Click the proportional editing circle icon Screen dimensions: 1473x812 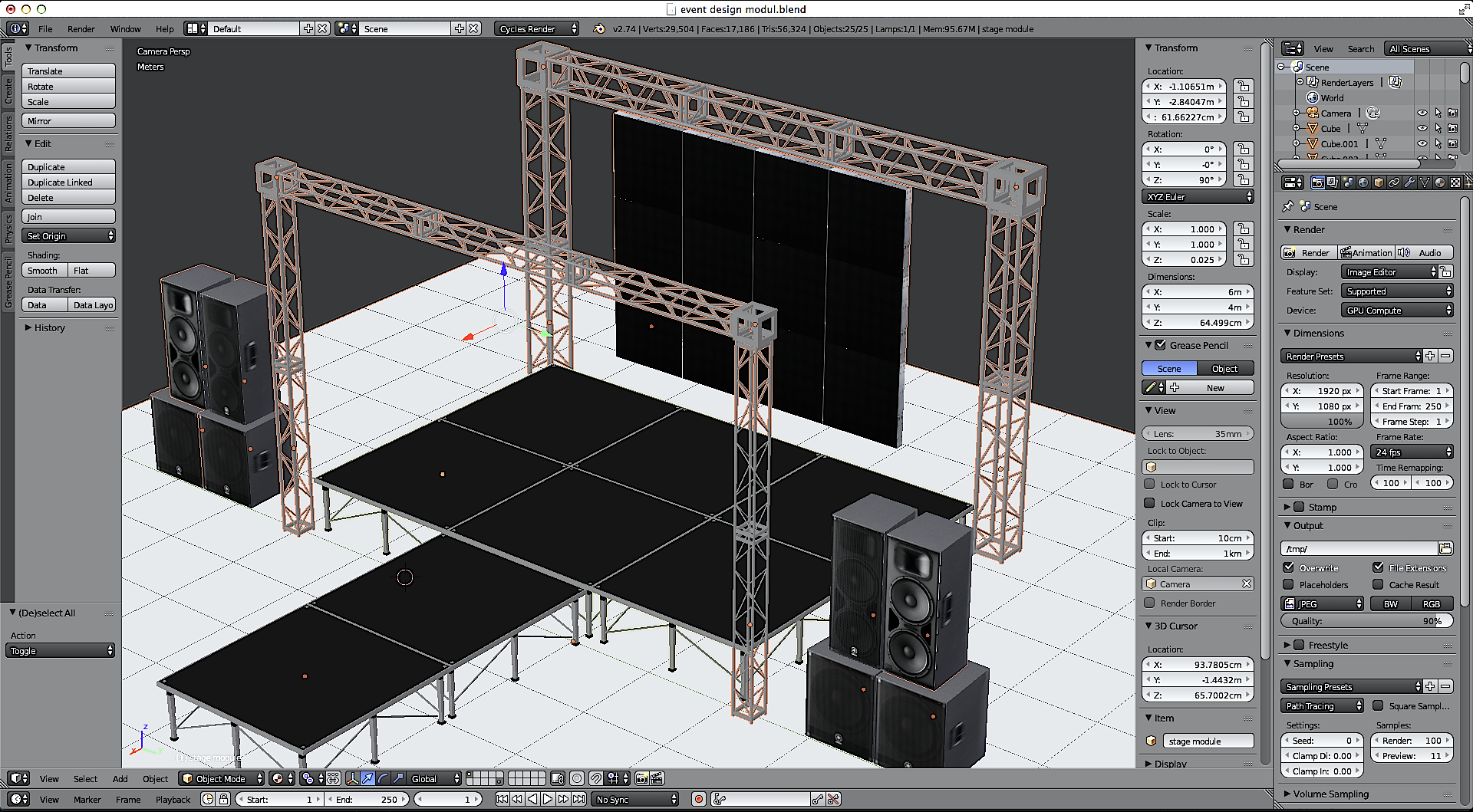pyautogui.click(x=578, y=778)
